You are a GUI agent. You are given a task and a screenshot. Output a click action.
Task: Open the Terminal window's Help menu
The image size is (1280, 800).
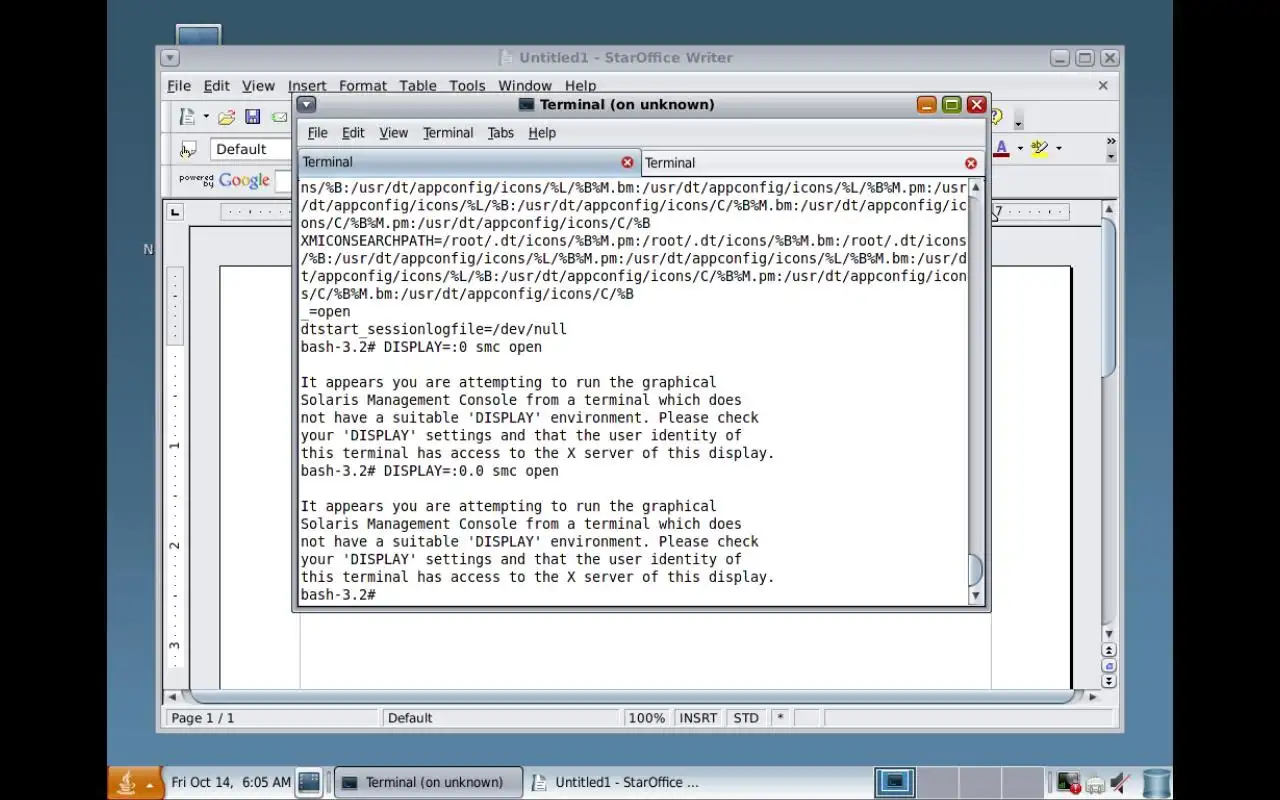click(542, 133)
